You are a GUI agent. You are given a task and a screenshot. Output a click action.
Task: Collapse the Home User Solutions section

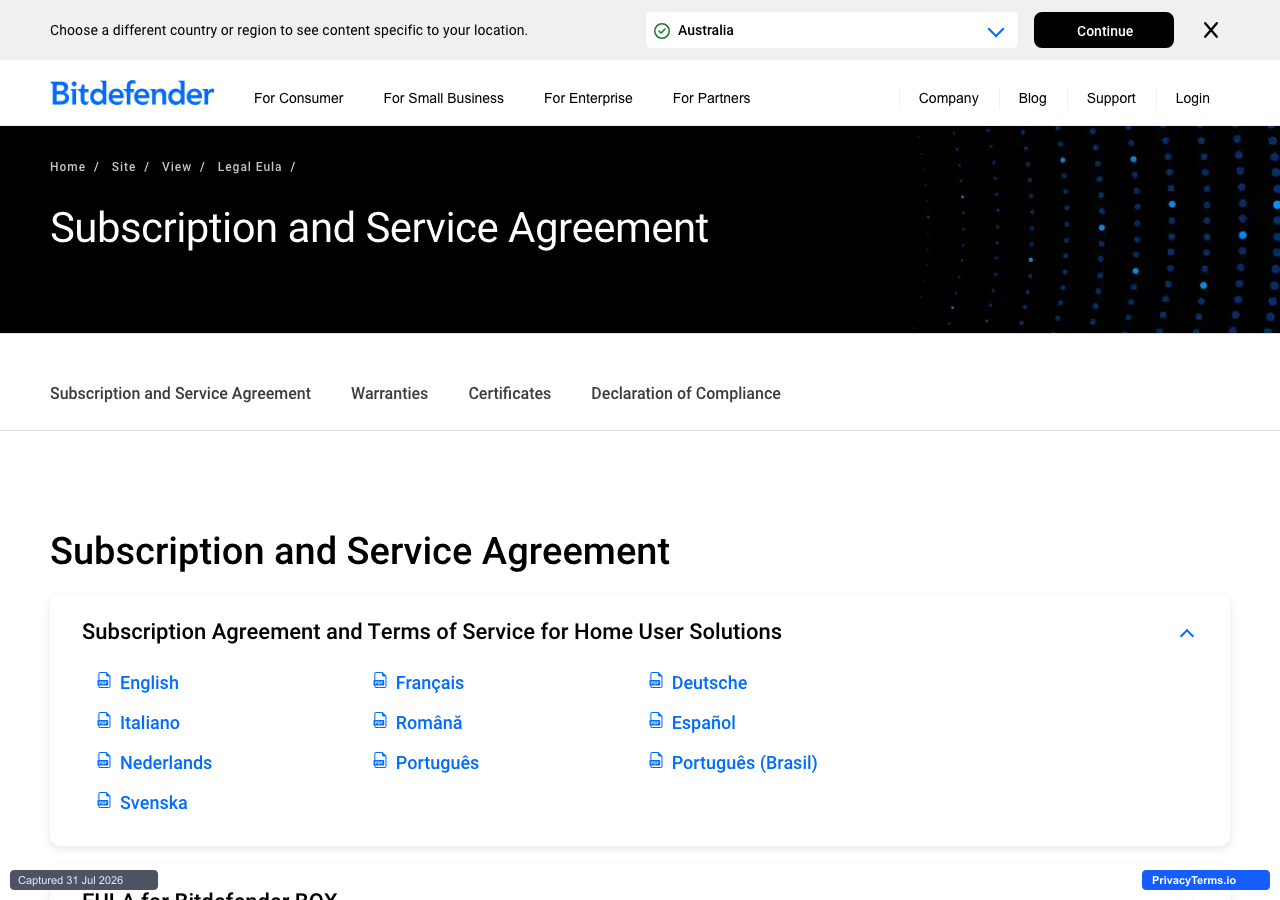(x=1187, y=633)
